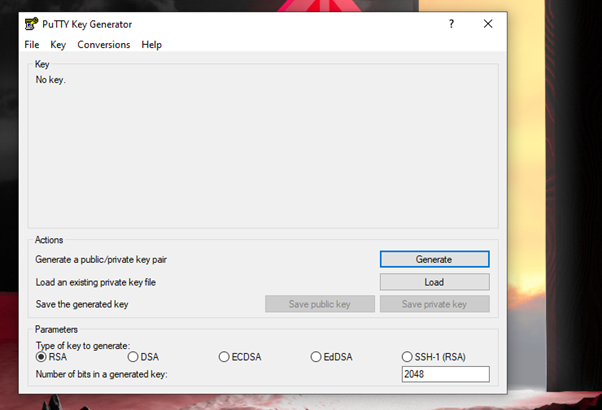
Task: Click 'Number of bits in a generated key:' label
Action: (x=101, y=374)
